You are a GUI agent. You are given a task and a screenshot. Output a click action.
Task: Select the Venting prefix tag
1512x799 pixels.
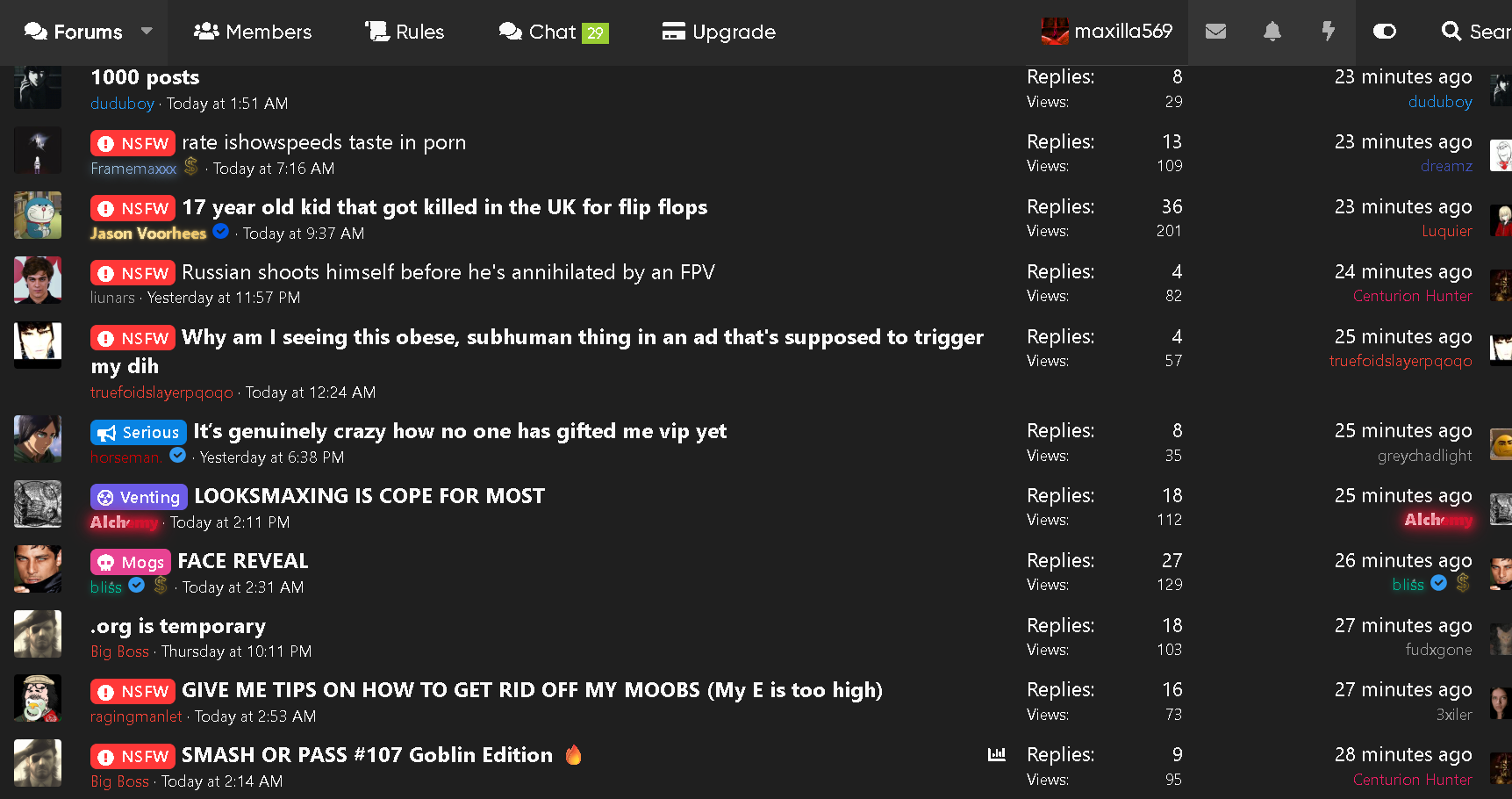[x=139, y=497]
